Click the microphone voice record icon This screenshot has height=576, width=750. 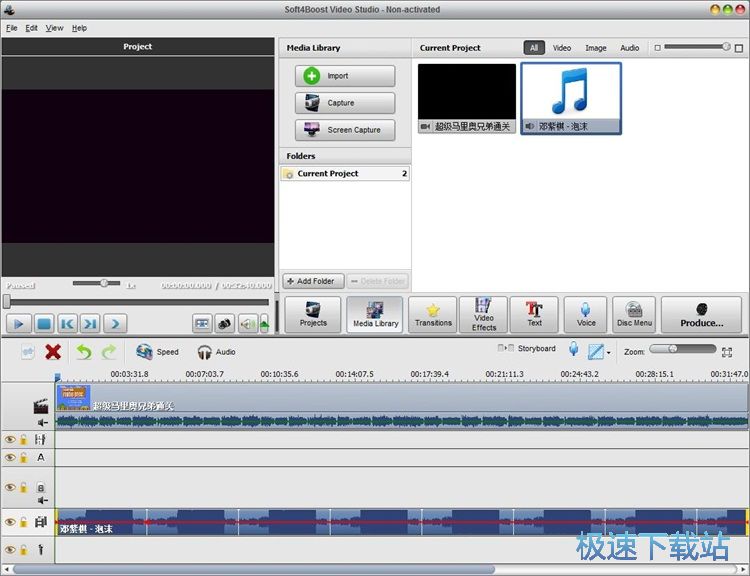[574, 349]
